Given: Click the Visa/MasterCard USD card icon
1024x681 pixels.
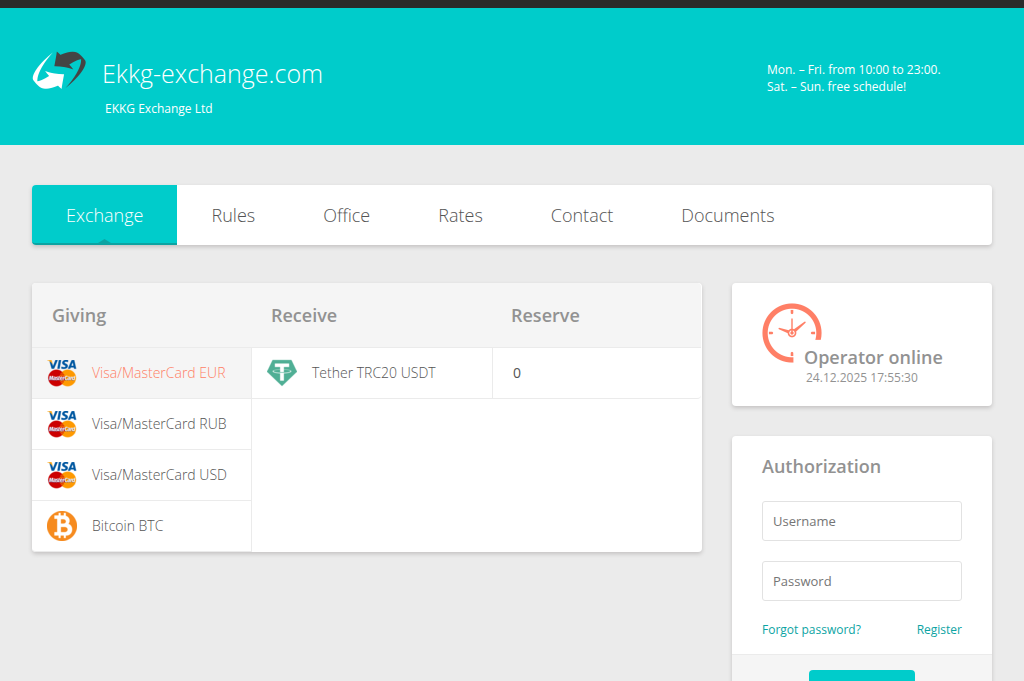Looking at the screenshot, I should click(61, 474).
